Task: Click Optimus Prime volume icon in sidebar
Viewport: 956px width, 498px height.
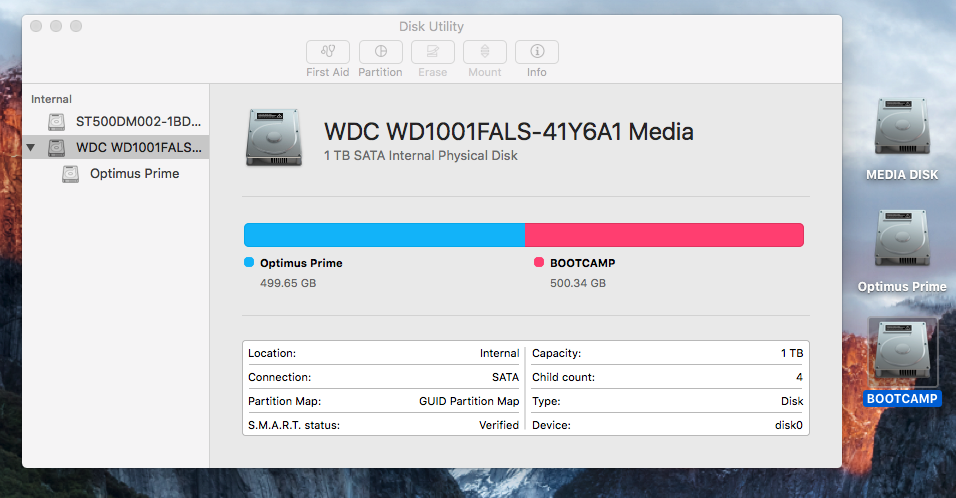Action: point(71,174)
